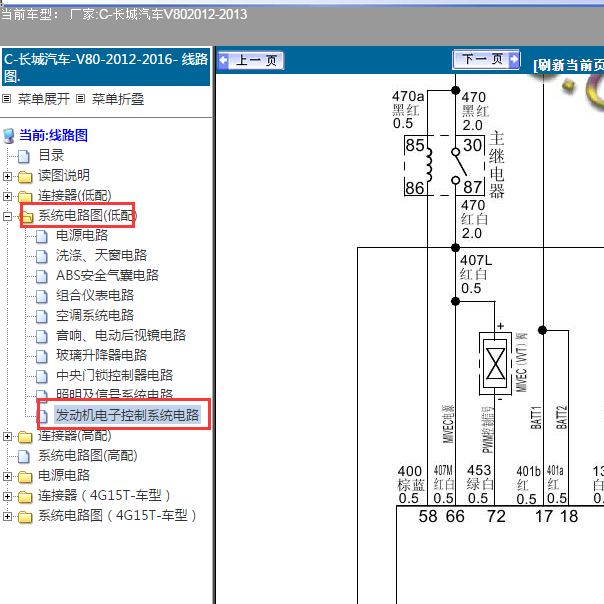Expand 连接器（4G15T-车型） plus toggle
Screen dimensions: 604x604
click(x=7, y=497)
